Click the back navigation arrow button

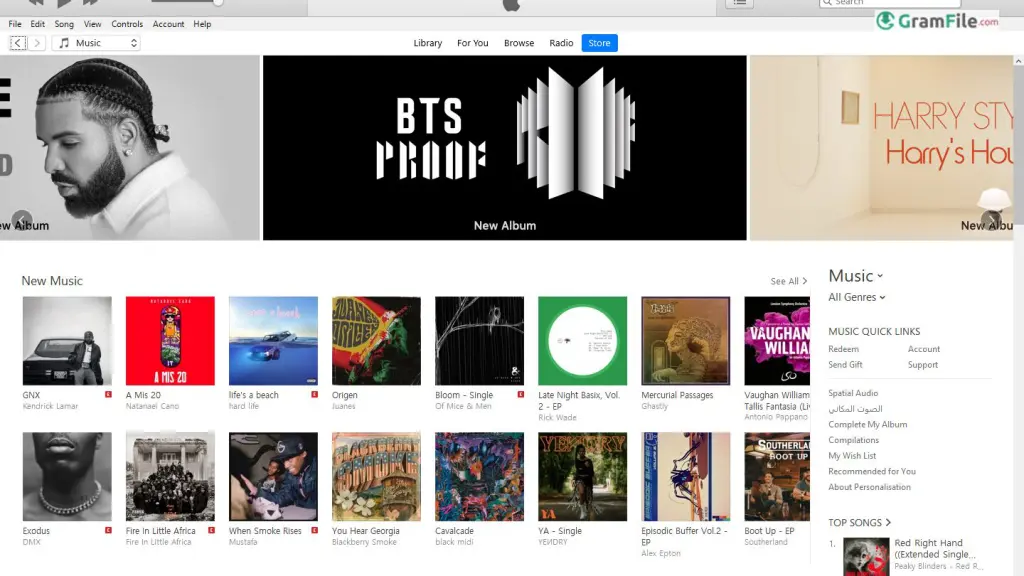point(18,43)
